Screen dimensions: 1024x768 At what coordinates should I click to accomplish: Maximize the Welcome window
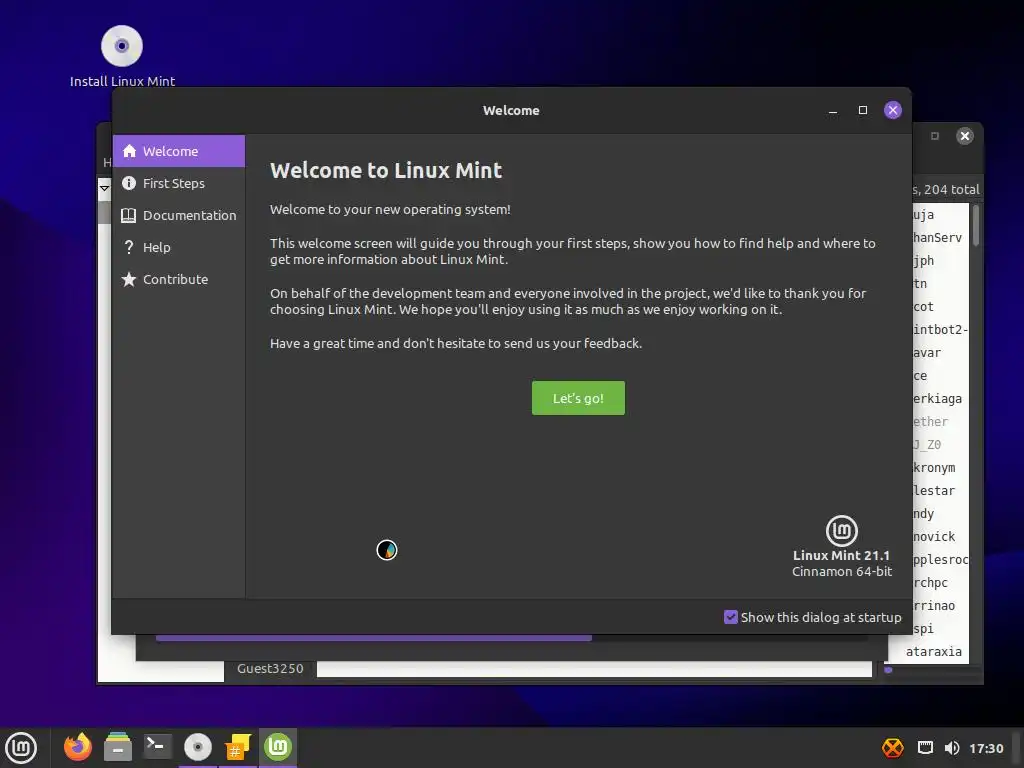(x=863, y=110)
